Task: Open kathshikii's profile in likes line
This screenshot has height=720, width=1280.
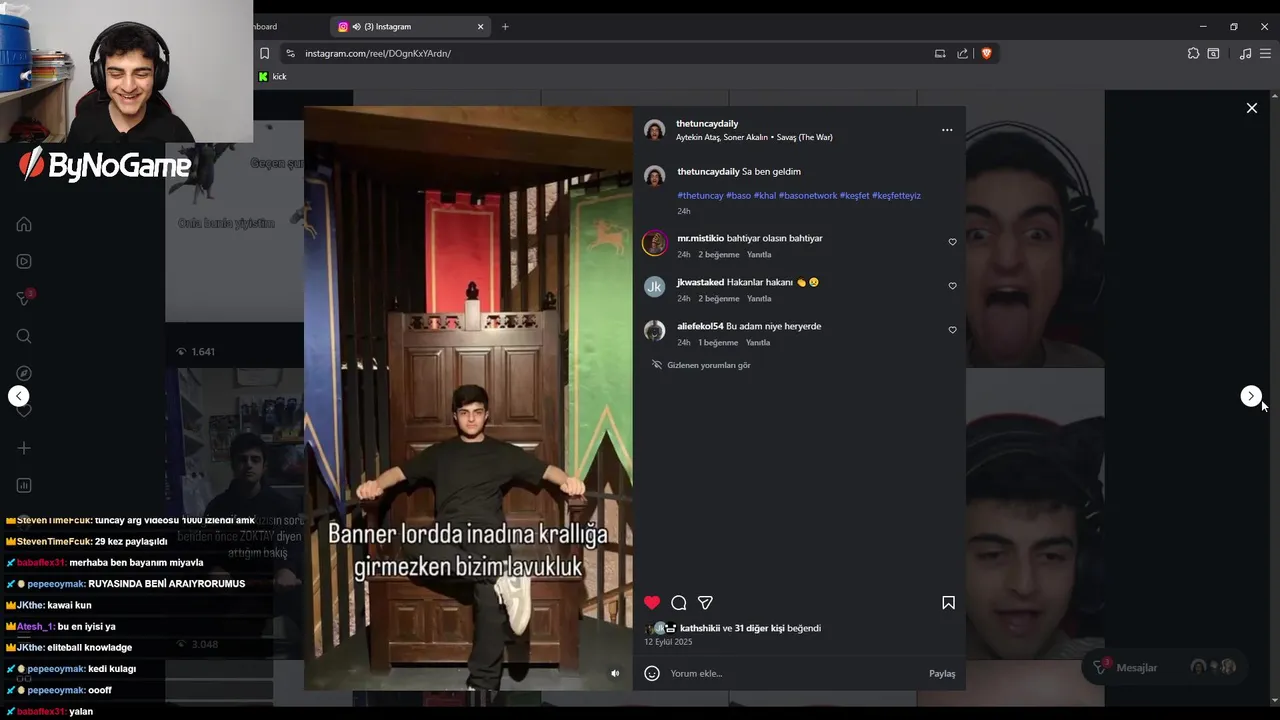Action: 700,628
